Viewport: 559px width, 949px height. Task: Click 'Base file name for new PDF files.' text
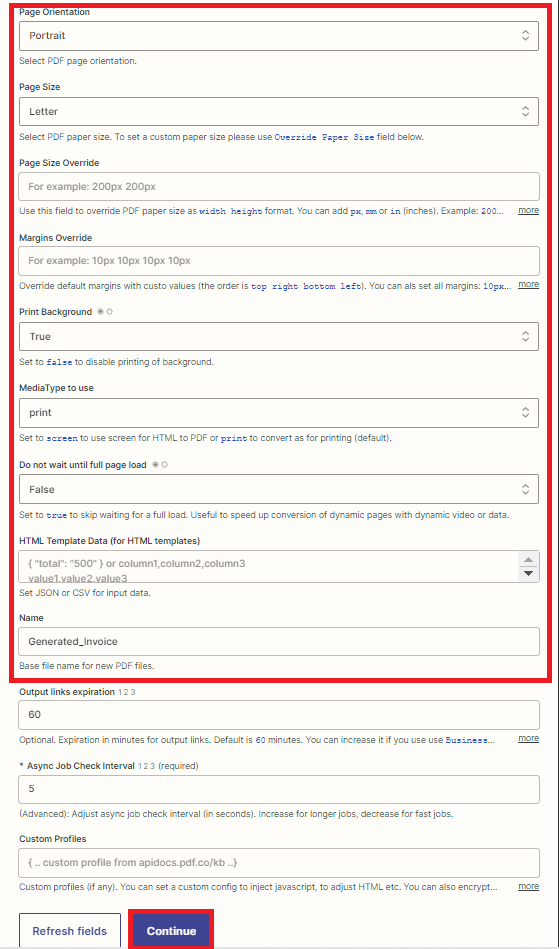pos(87,666)
